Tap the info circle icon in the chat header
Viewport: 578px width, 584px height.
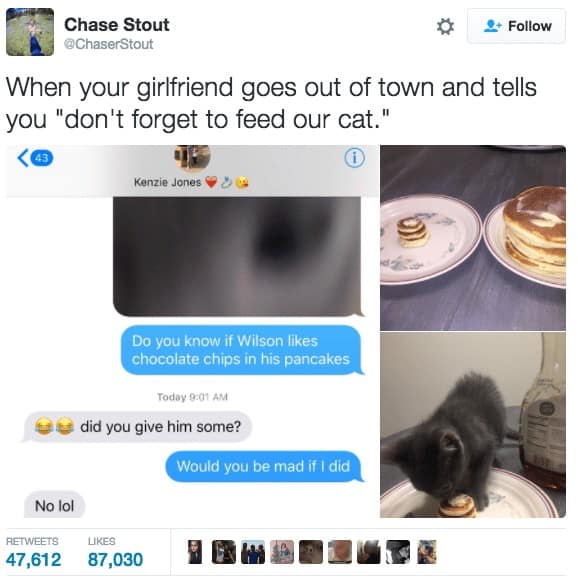pos(354,158)
